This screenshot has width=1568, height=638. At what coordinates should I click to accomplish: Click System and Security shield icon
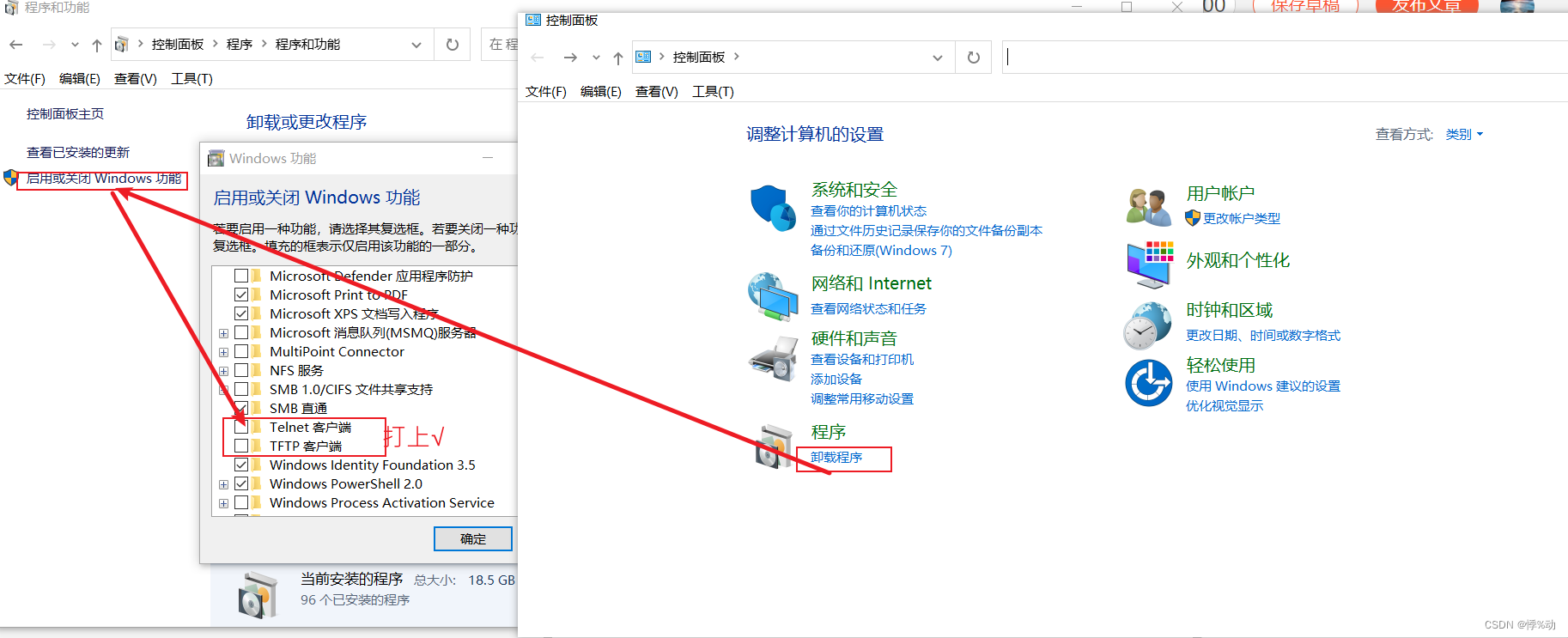pyautogui.click(x=773, y=209)
